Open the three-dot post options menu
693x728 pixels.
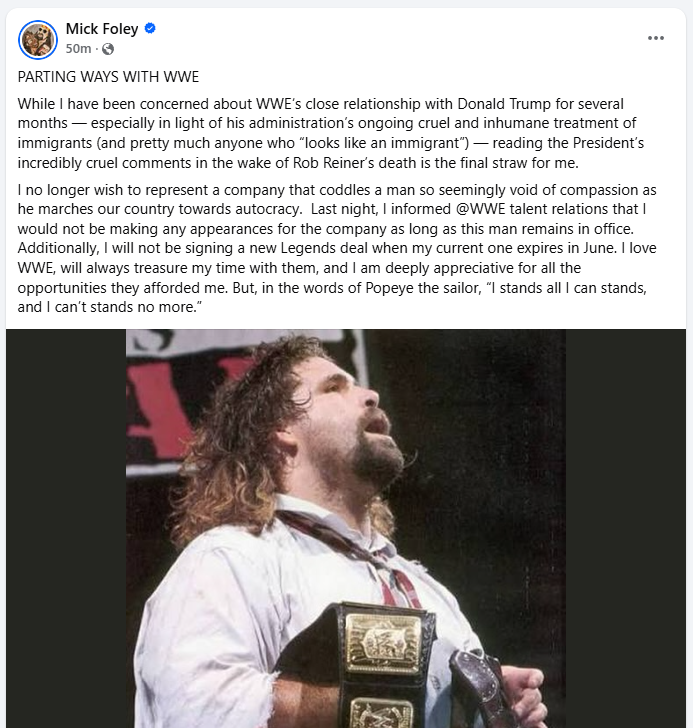coord(655,38)
